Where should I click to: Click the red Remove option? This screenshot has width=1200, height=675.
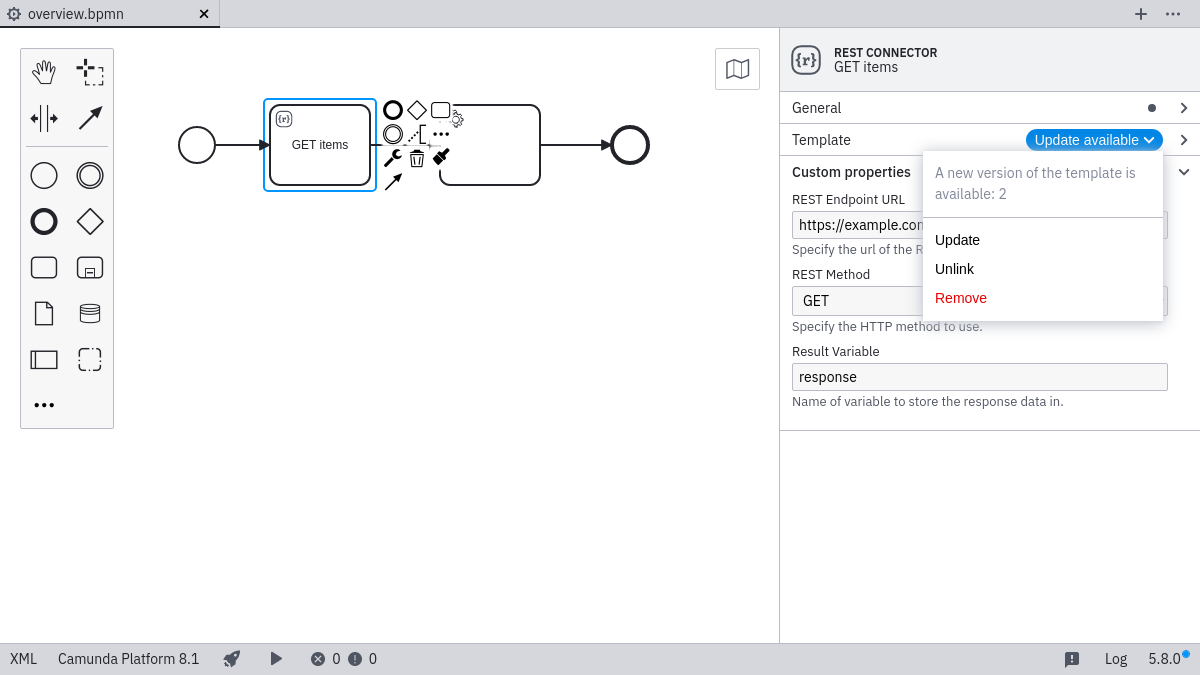(x=960, y=298)
